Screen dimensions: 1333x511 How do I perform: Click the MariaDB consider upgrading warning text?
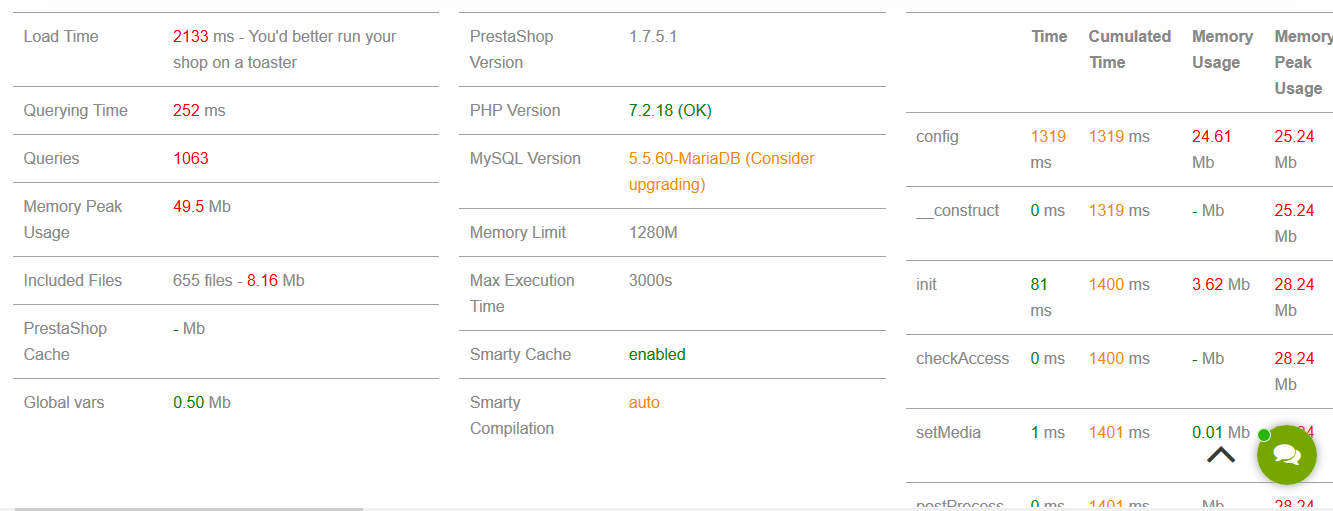click(721, 171)
